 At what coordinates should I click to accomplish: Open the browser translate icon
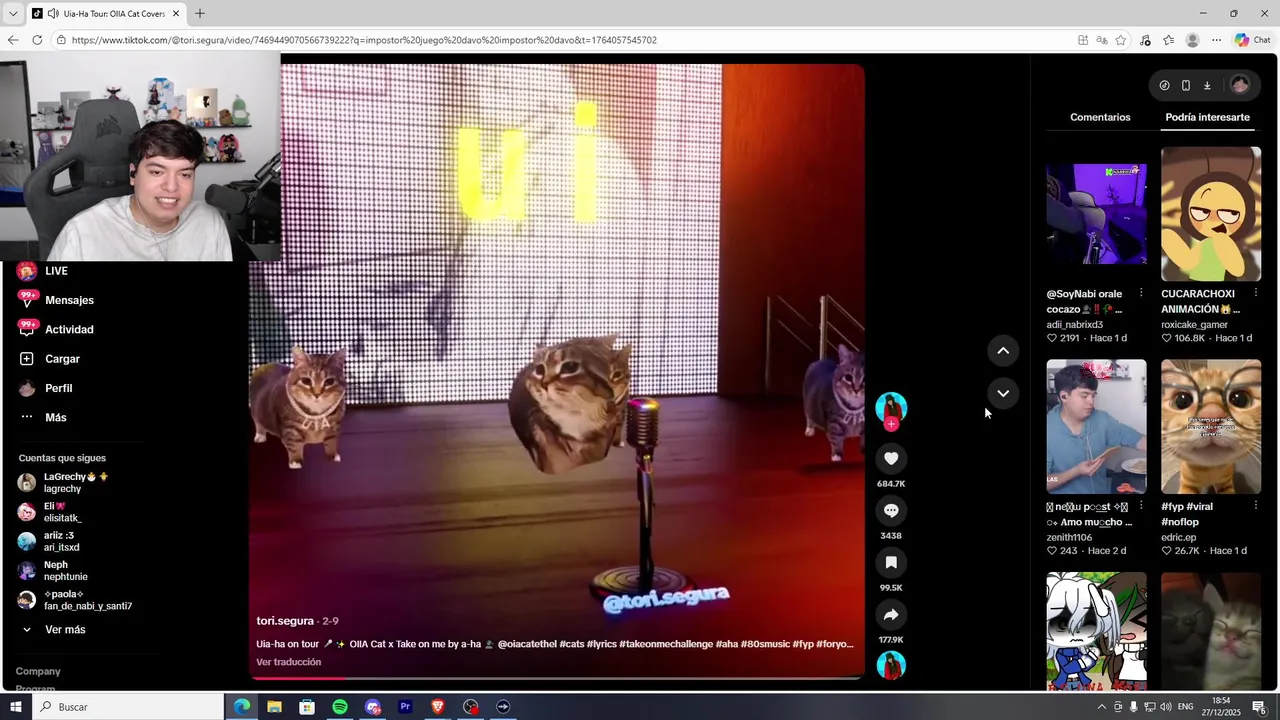(1101, 40)
